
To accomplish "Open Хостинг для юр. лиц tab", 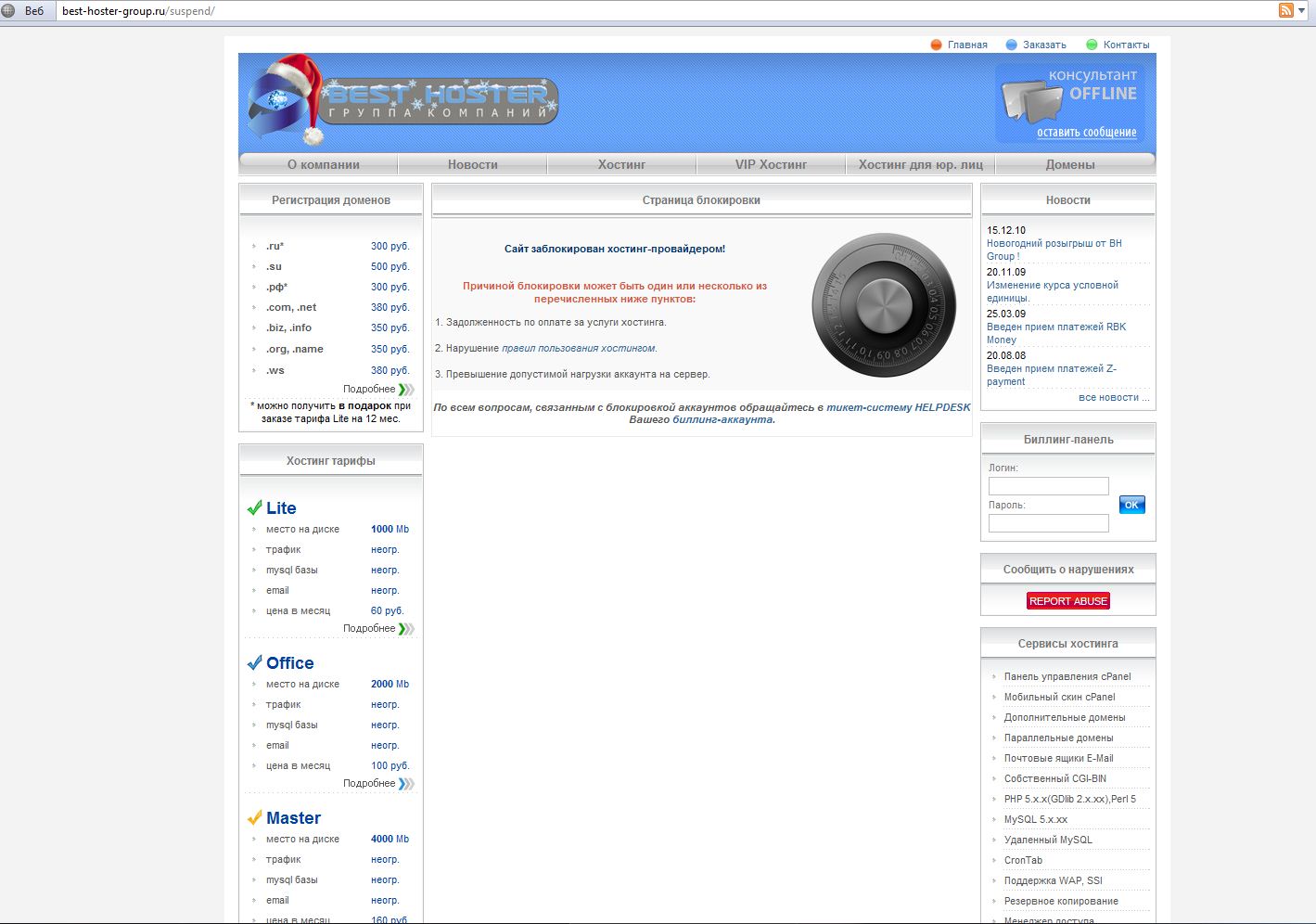I will coord(921,164).
